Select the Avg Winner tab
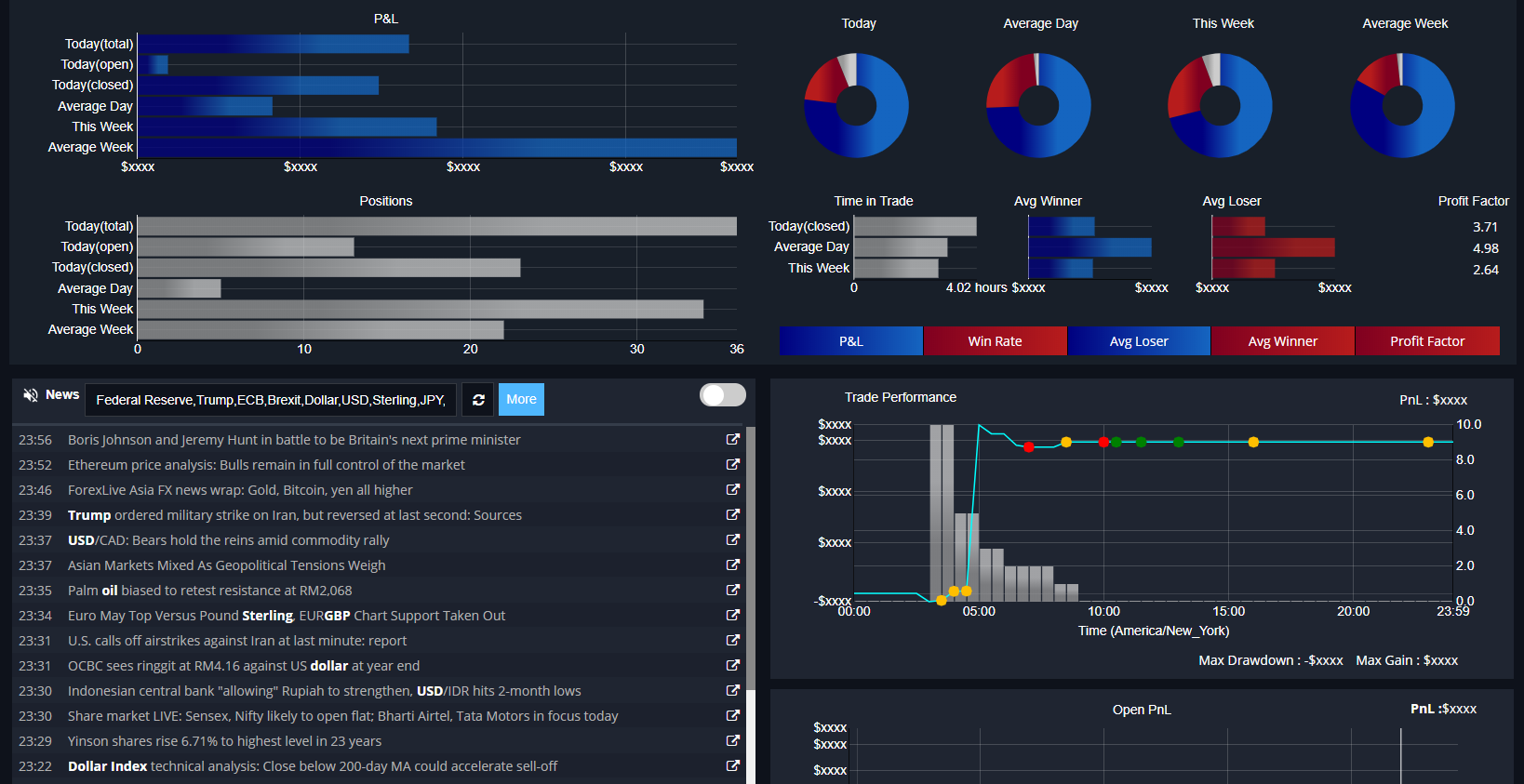Viewport: 1524px width, 784px height. coord(1283,341)
